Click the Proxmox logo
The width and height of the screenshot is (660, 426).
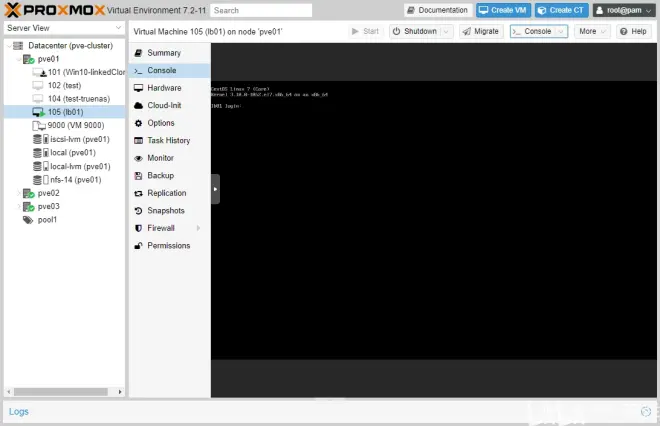(x=55, y=10)
